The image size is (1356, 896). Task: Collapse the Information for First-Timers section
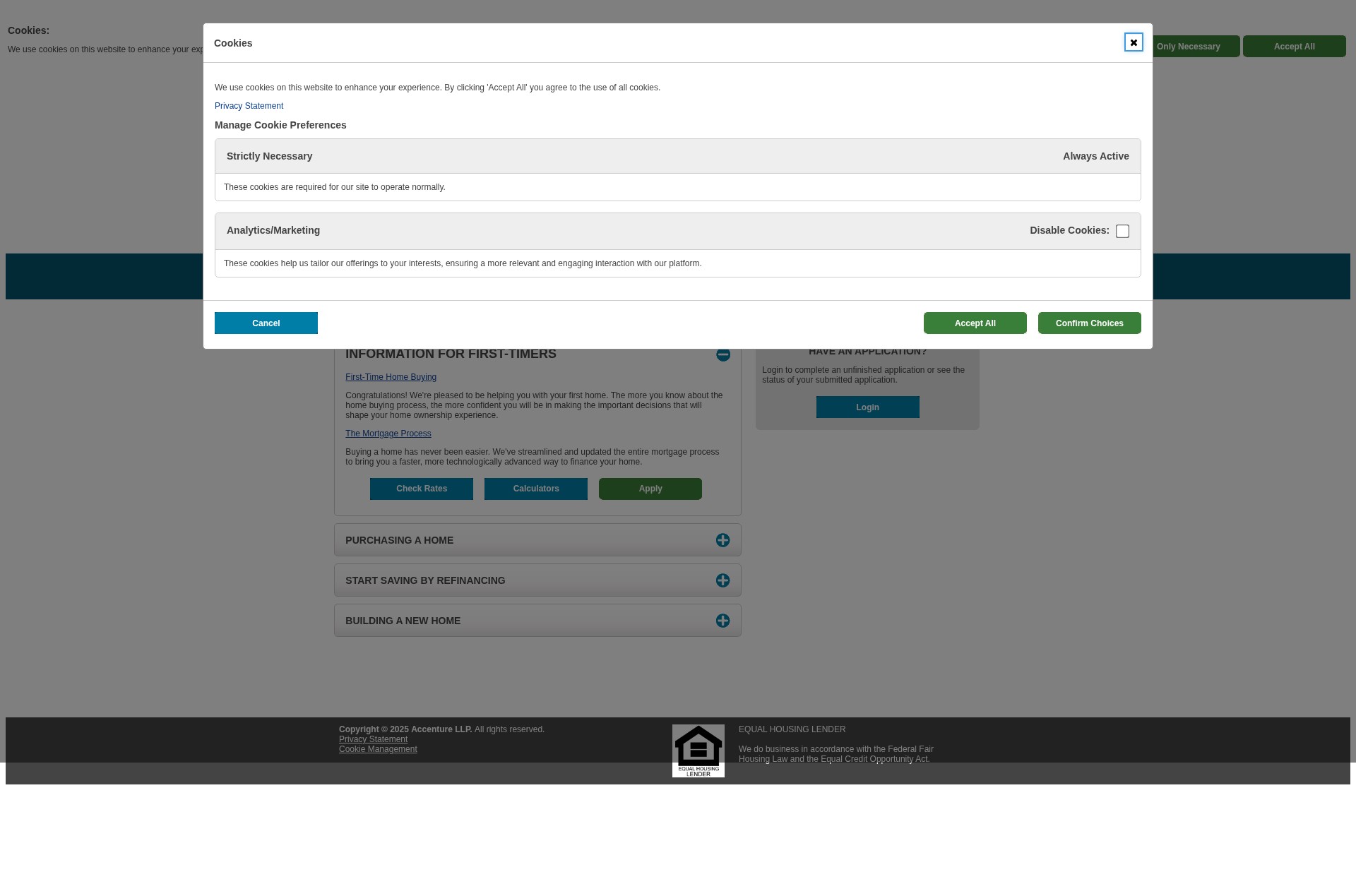pos(723,354)
